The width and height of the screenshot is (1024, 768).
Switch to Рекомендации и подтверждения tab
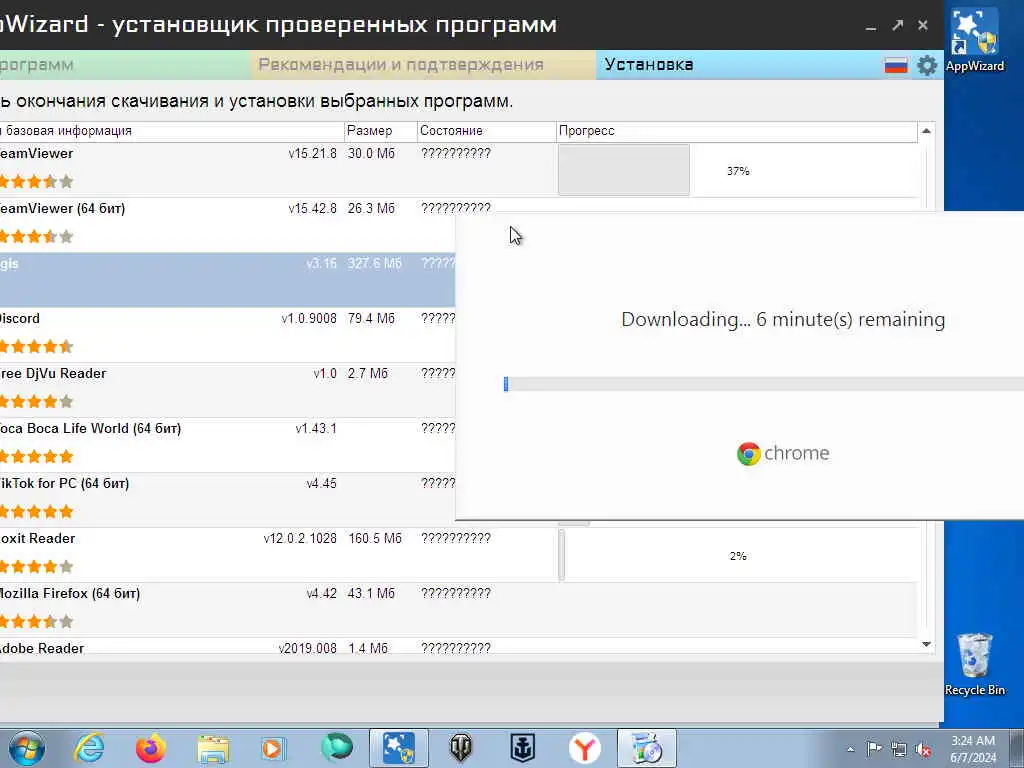[423, 65]
